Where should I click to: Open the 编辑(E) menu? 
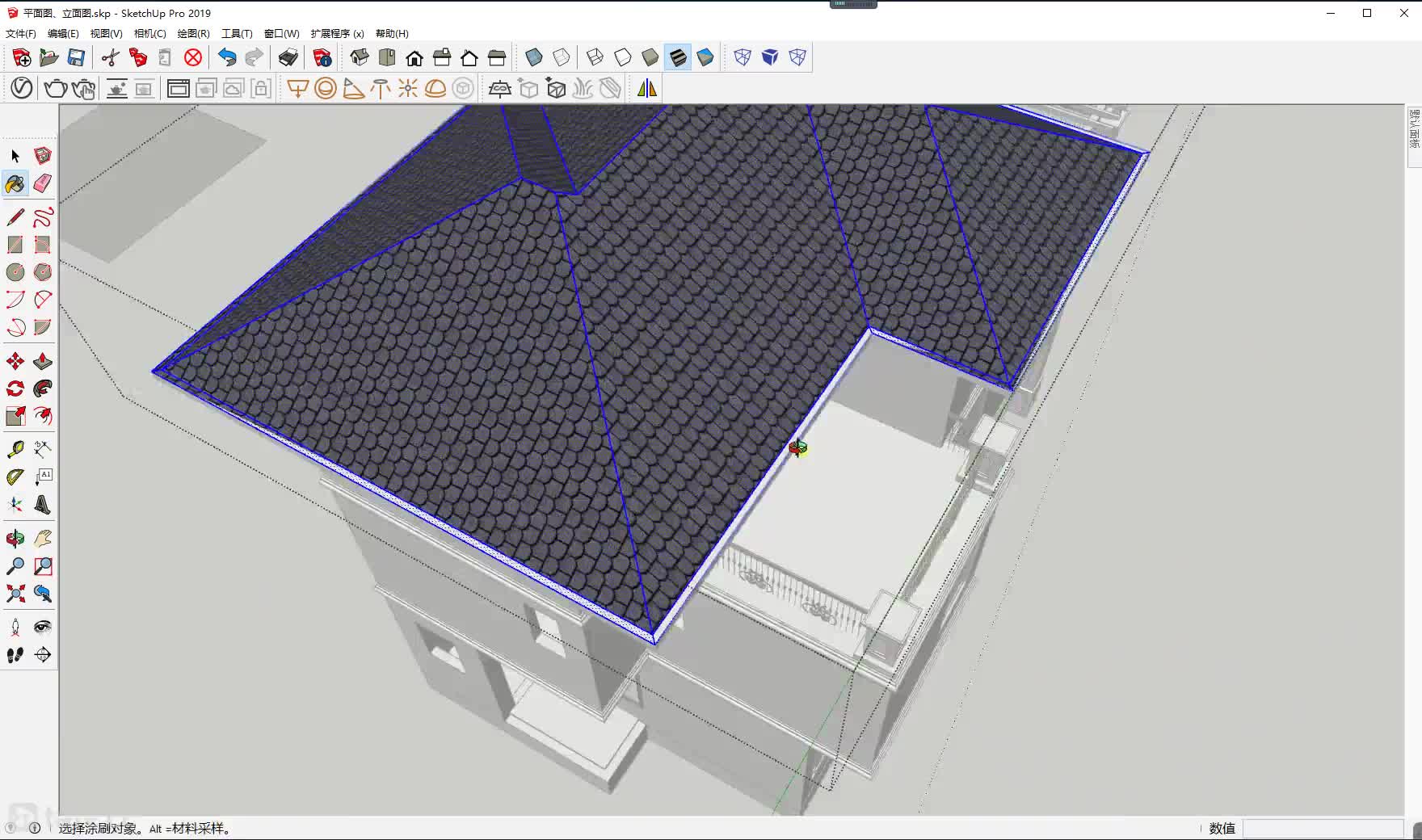click(63, 33)
